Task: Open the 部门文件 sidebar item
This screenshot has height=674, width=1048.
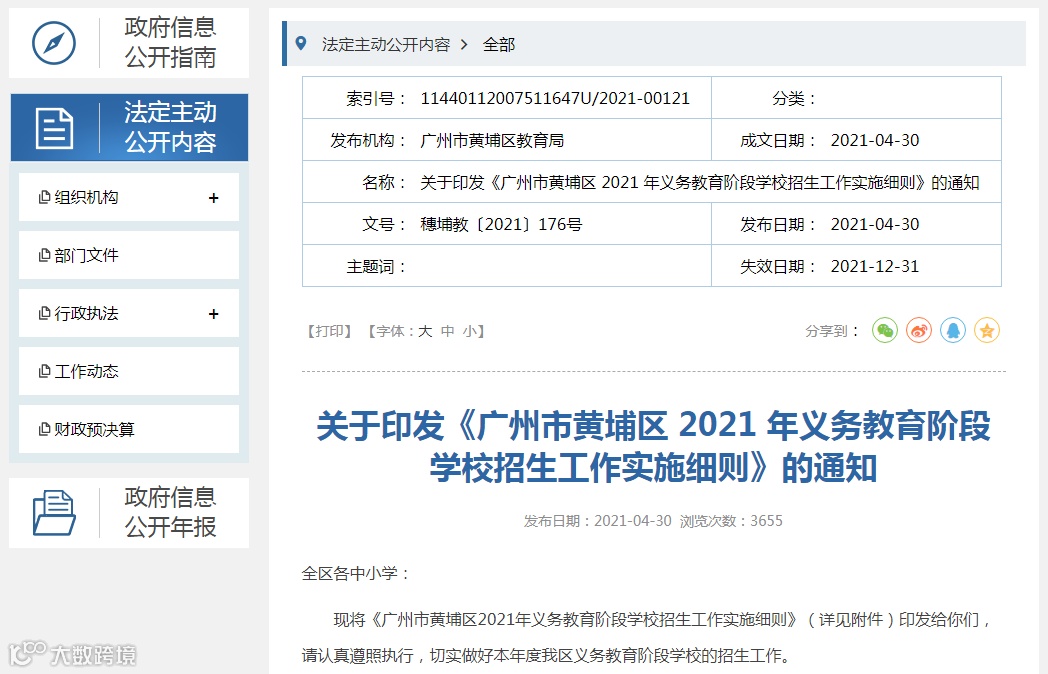Action: pos(129,255)
